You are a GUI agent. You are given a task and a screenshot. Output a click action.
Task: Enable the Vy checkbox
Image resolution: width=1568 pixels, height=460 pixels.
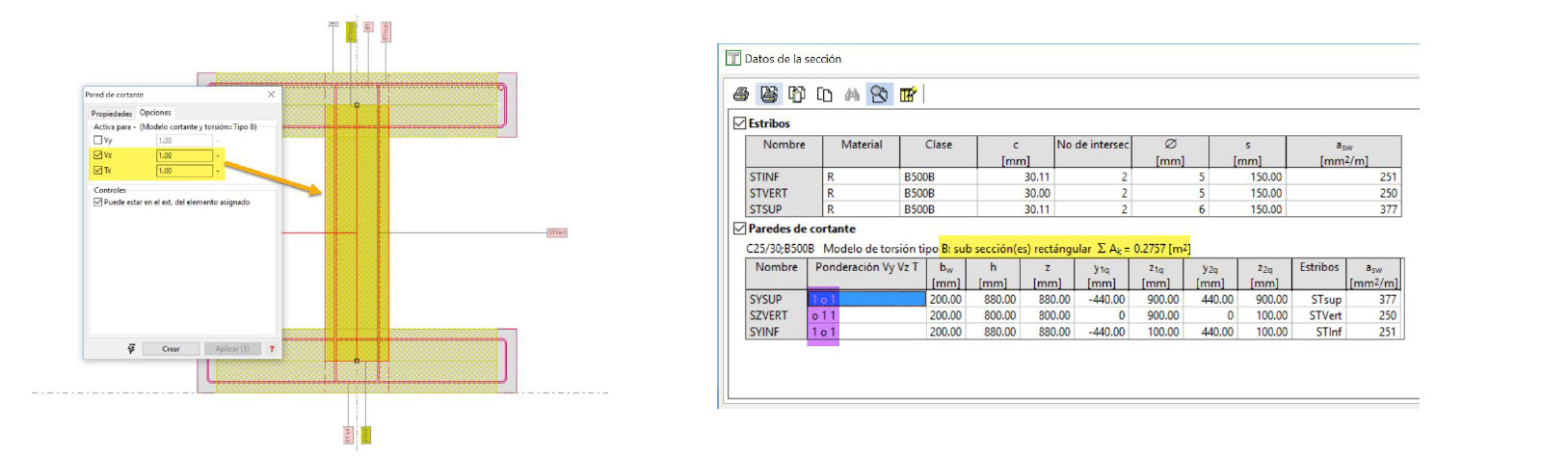[x=98, y=141]
